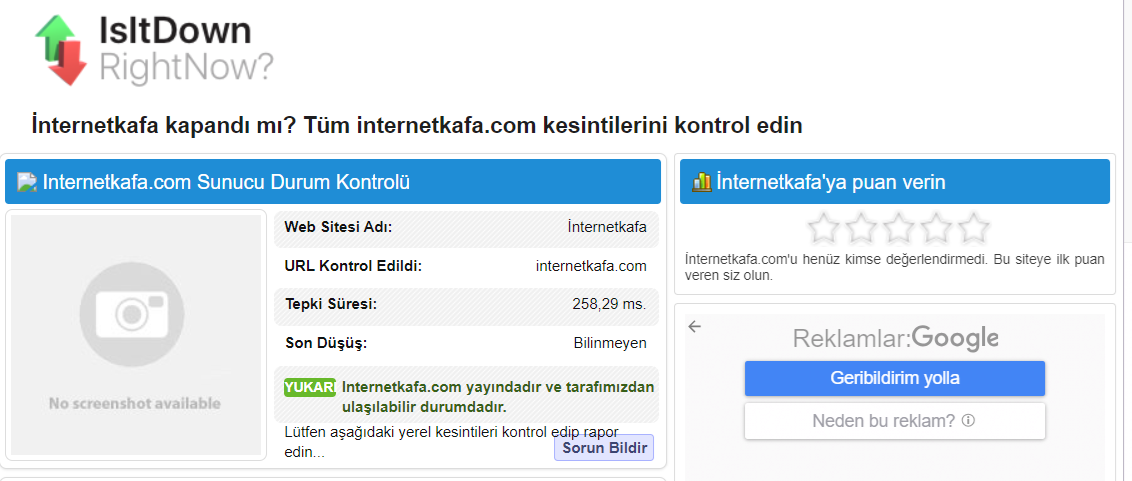This screenshot has width=1132, height=481.
Task: Click the back arrow in the ad panel
Action: click(695, 327)
